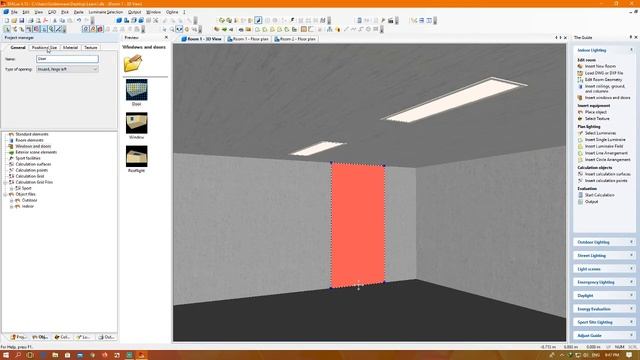
Task: Open the Output menu
Action: pos(134,12)
